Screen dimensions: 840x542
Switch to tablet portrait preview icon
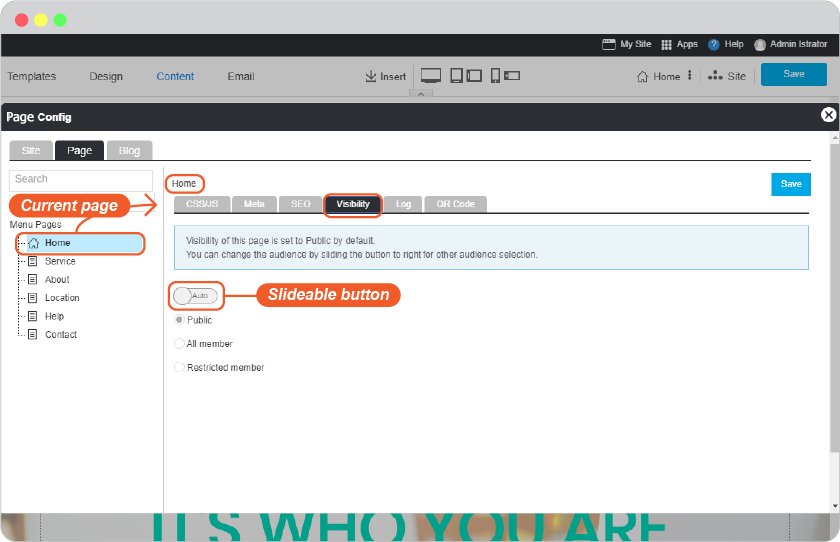[456, 76]
